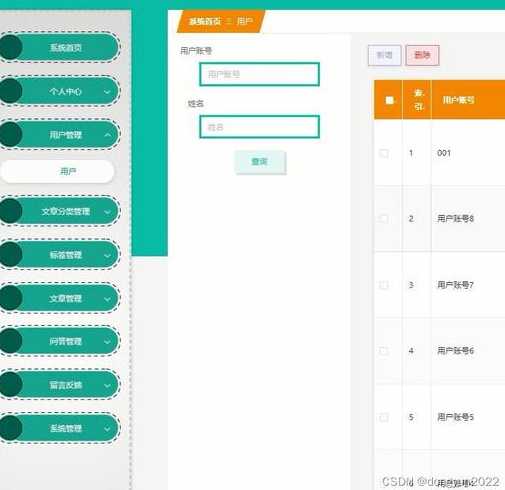Check the box for 用户账号5 row
The image size is (505, 490).
(384, 417)
